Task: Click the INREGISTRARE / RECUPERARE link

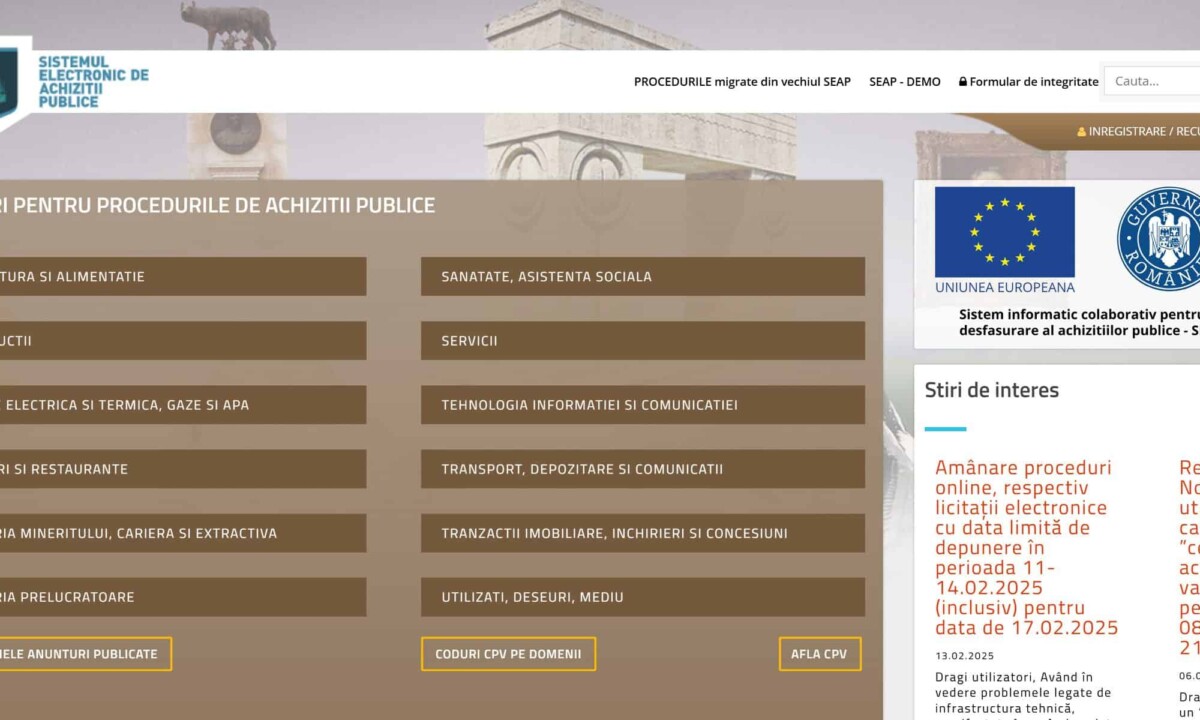Action: point(1143,132)
